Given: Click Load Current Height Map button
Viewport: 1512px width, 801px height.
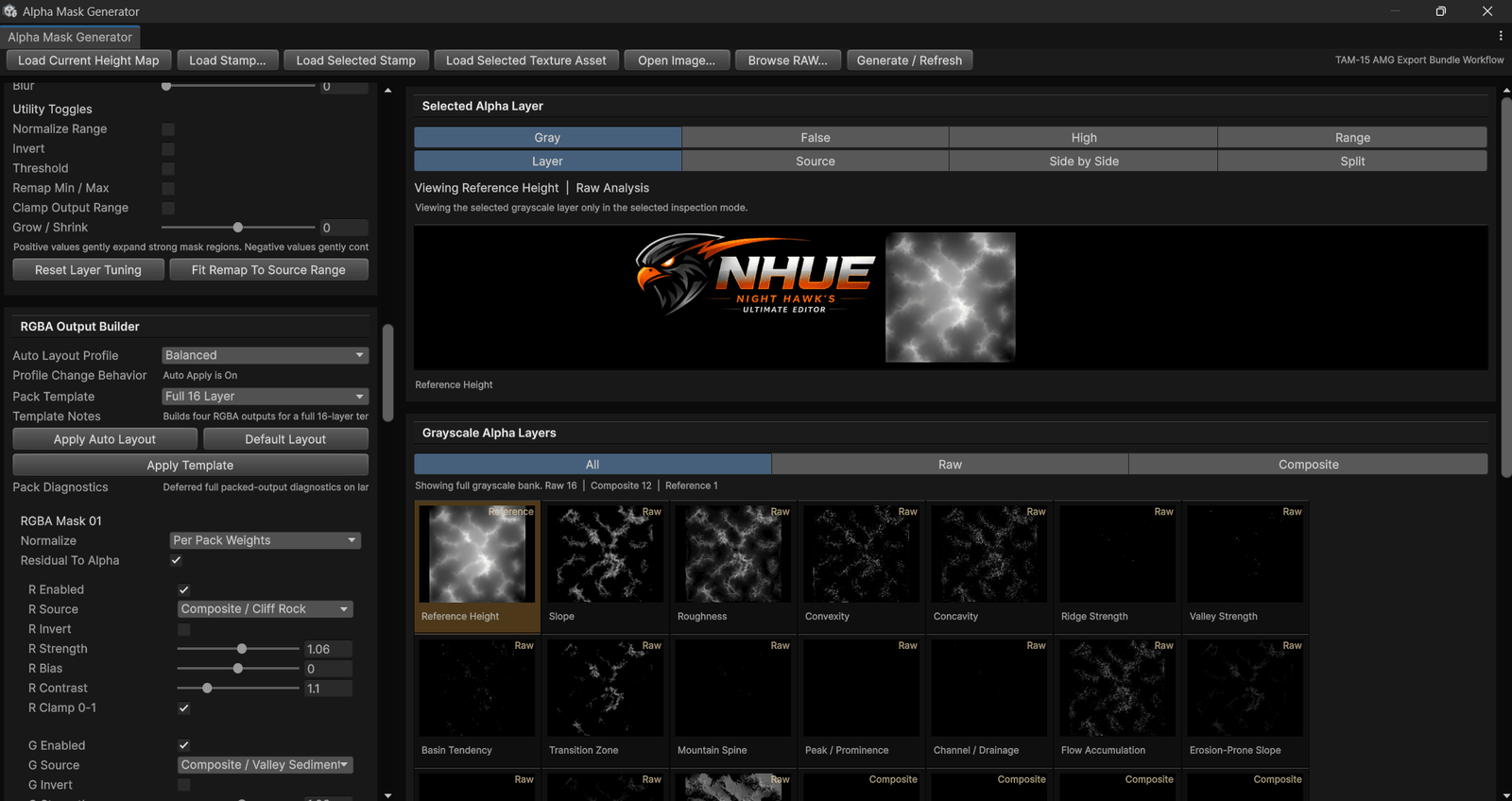Looking at the screenshot, I should 89,60.
